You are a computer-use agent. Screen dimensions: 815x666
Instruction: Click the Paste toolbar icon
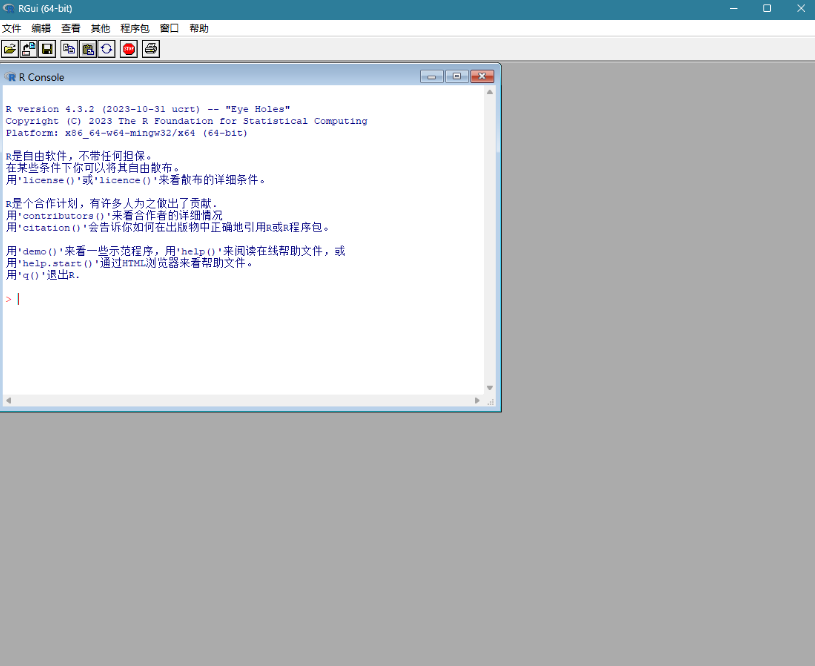[88, 49]
